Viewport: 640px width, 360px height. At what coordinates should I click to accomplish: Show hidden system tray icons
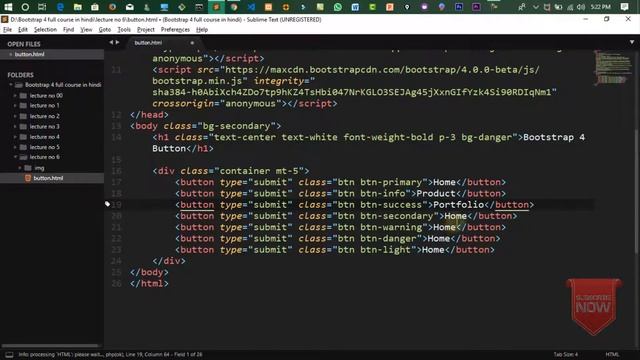tap(536, 7)
